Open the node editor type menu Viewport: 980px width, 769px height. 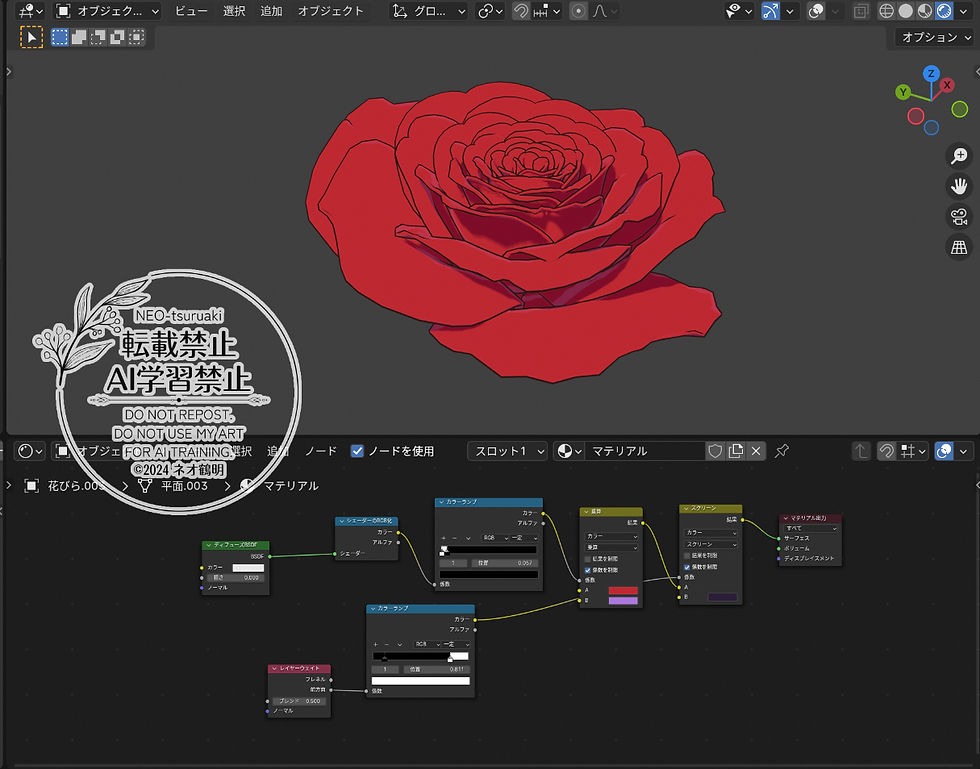click(x=30, y=451)
